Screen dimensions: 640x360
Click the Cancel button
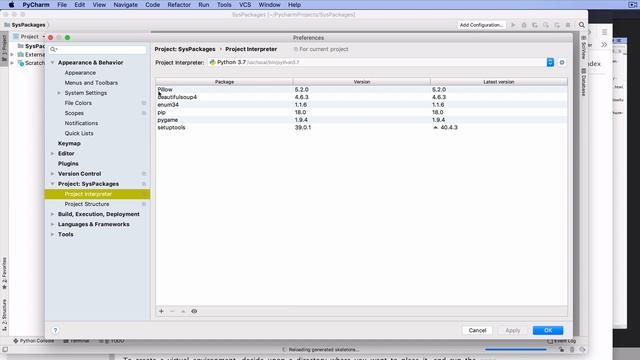pos(477,330)
